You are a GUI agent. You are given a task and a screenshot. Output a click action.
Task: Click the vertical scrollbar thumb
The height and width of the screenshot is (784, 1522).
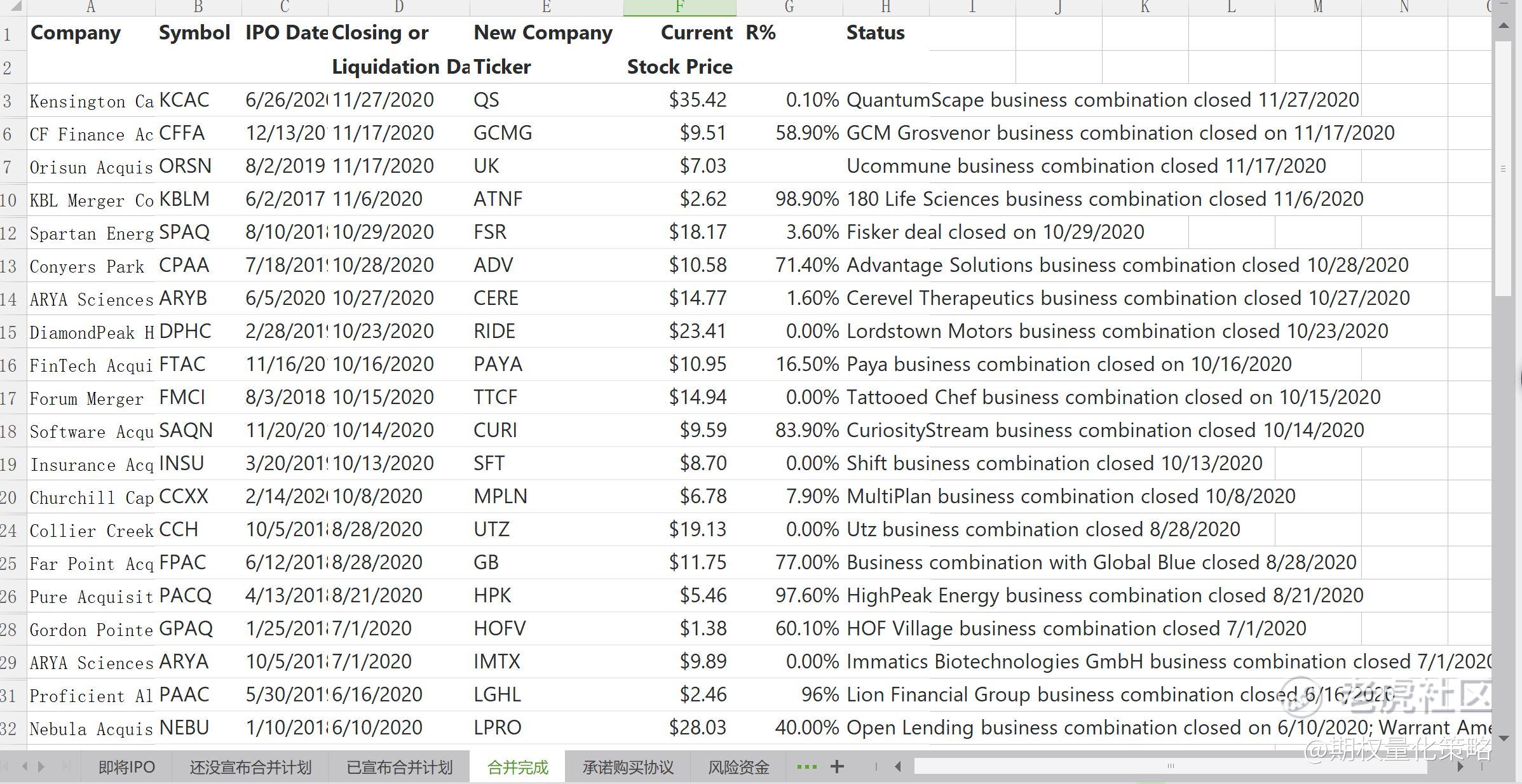click(1503, 168)
